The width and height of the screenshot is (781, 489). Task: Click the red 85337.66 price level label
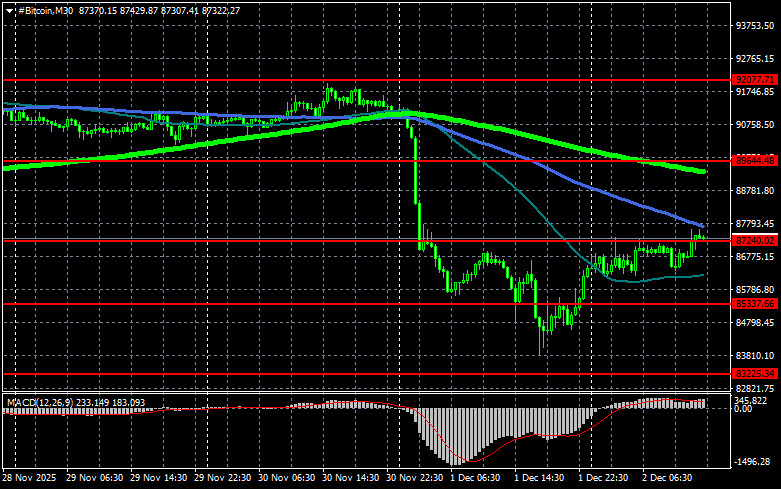pos(755,303)
